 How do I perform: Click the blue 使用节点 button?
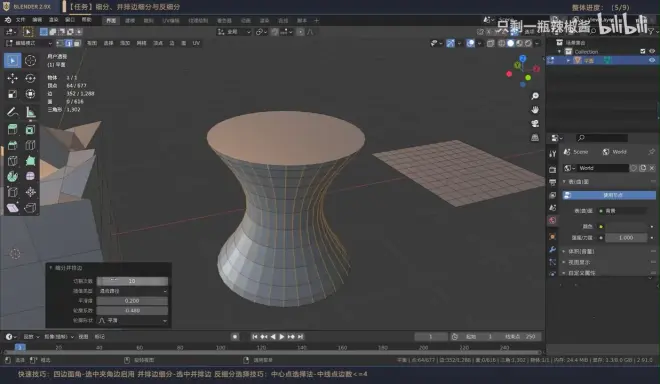click(x=609, y=195)
